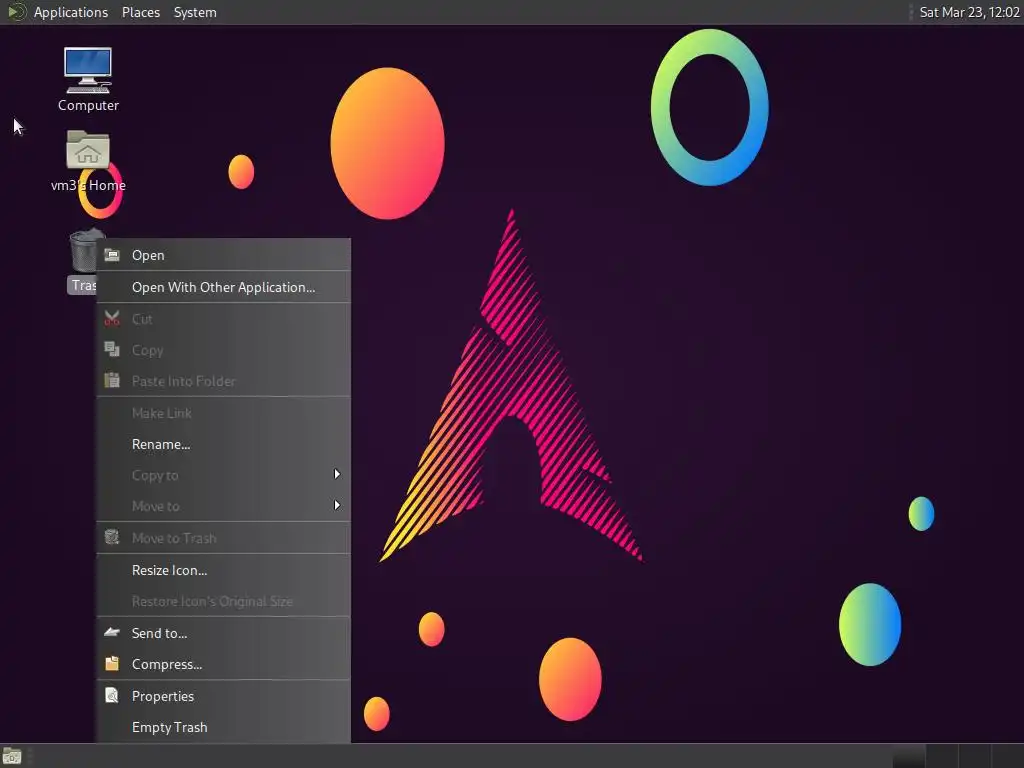Open the Applications menu
This screenshot has height=768, width=1024.
[71, 12]
